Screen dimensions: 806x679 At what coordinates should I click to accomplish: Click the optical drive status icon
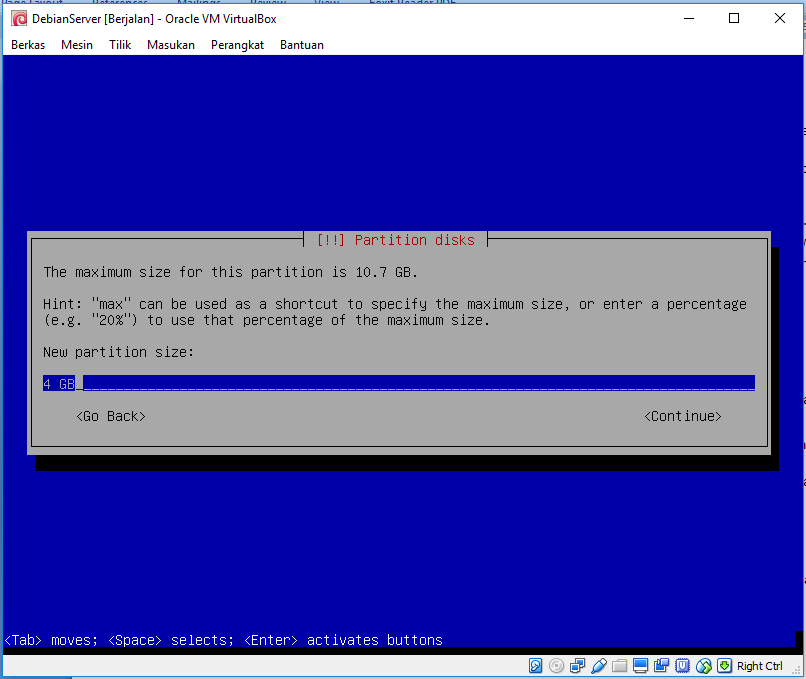[556, 666]
